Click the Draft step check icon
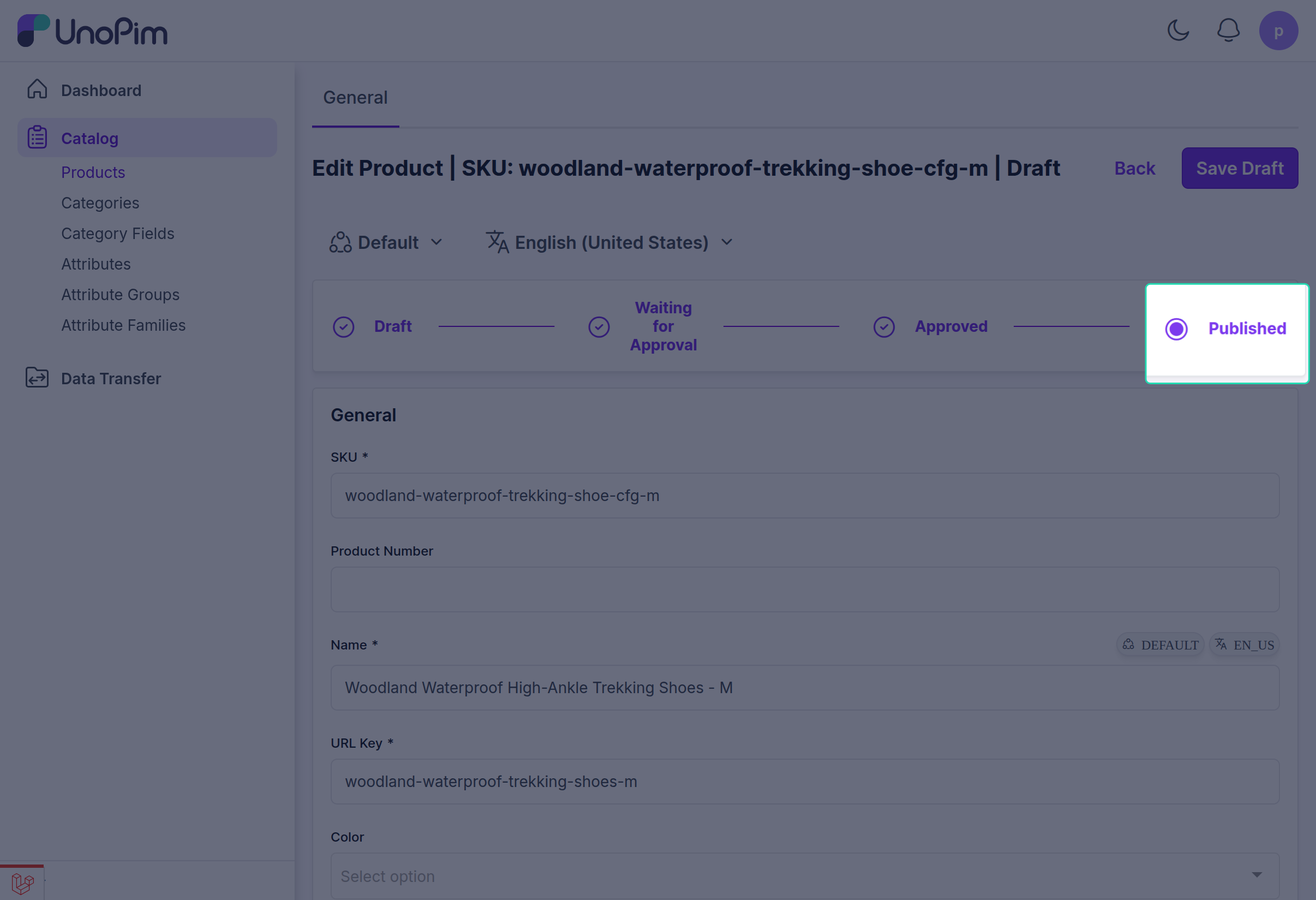This screenshot has height=900, width=1316. click(x=343, y=327)
